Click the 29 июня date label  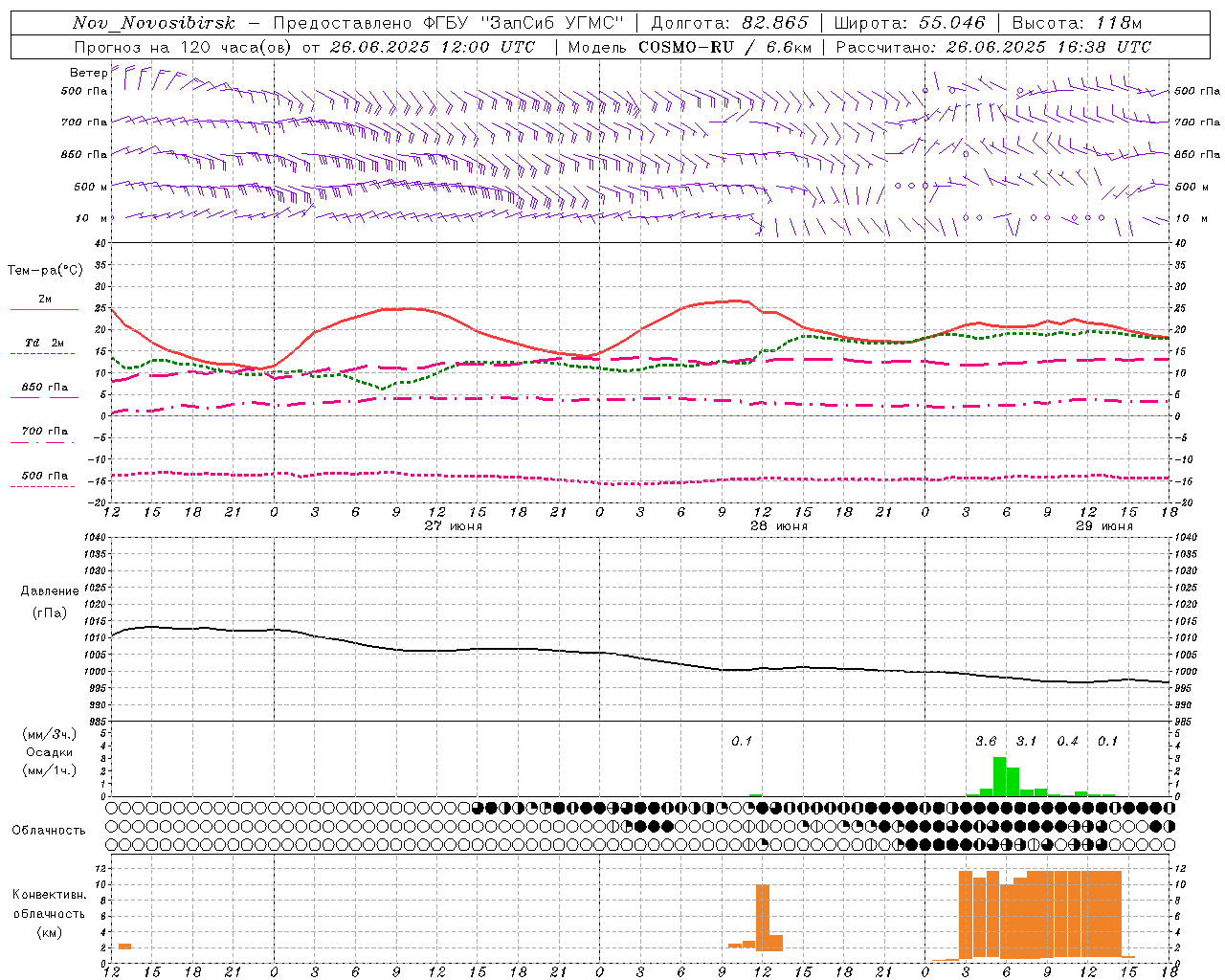(x=1104, y=526)
